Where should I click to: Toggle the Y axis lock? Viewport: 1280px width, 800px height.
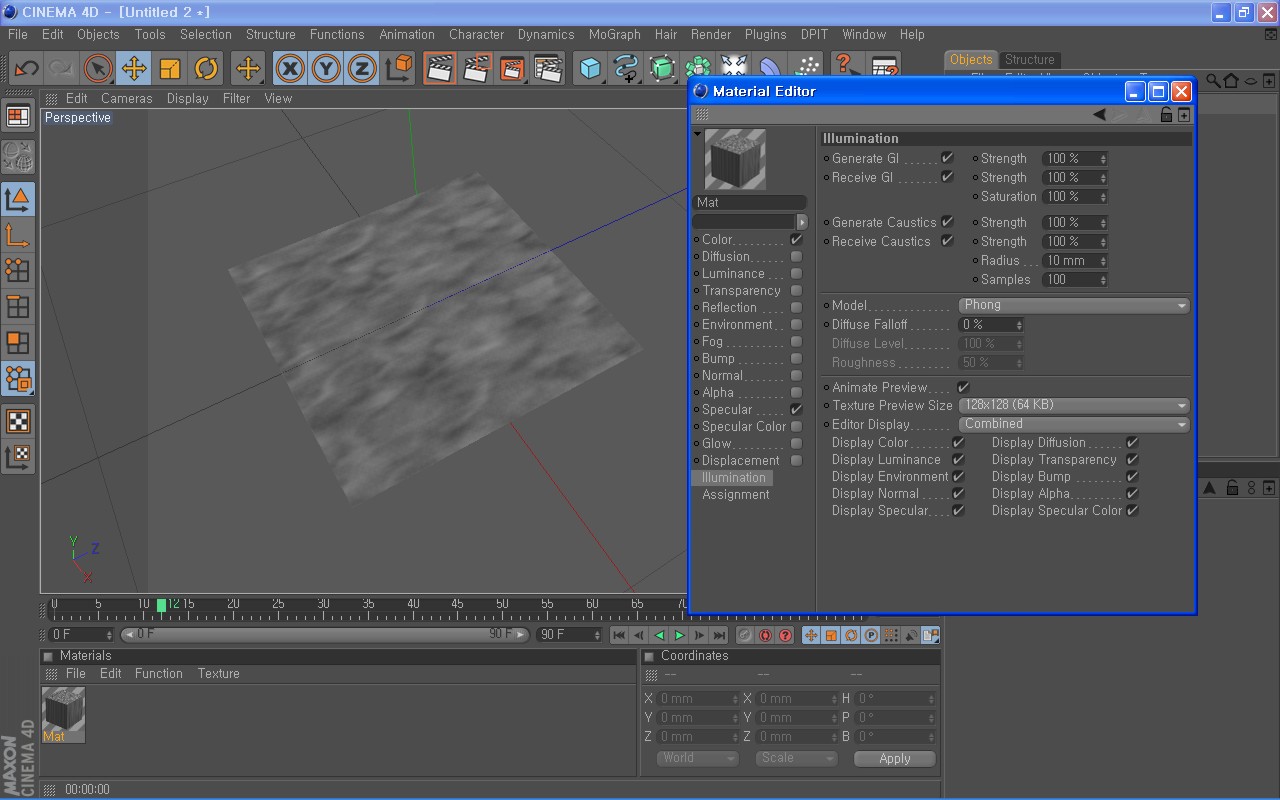326,69
